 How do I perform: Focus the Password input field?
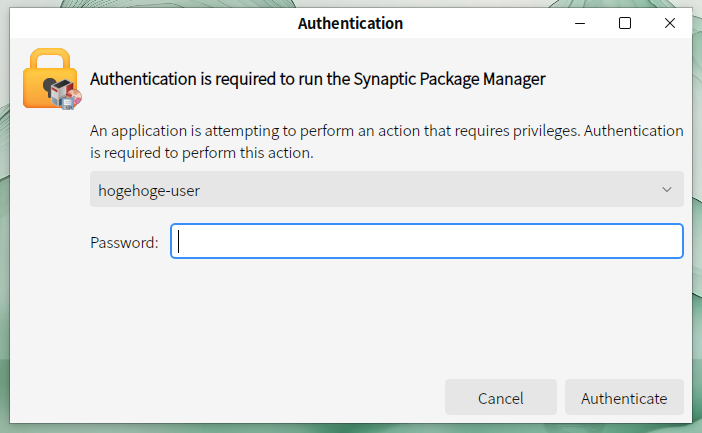point(427,241)
